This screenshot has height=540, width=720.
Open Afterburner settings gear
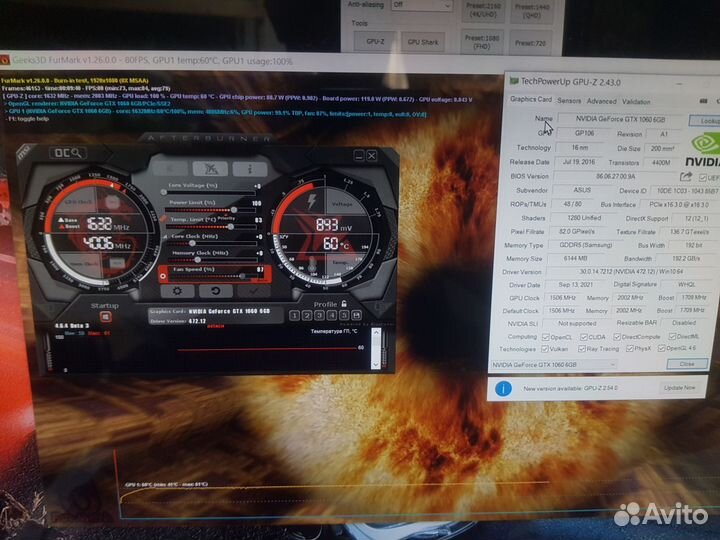177,291
